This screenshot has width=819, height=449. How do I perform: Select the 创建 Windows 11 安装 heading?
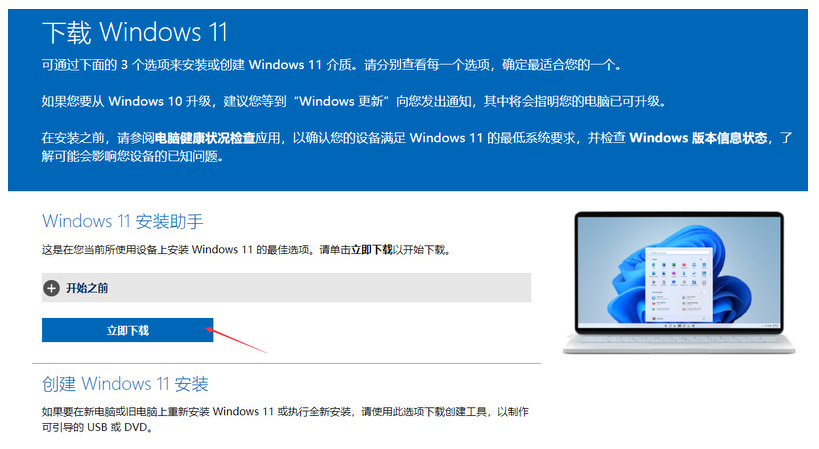(125, 384)
